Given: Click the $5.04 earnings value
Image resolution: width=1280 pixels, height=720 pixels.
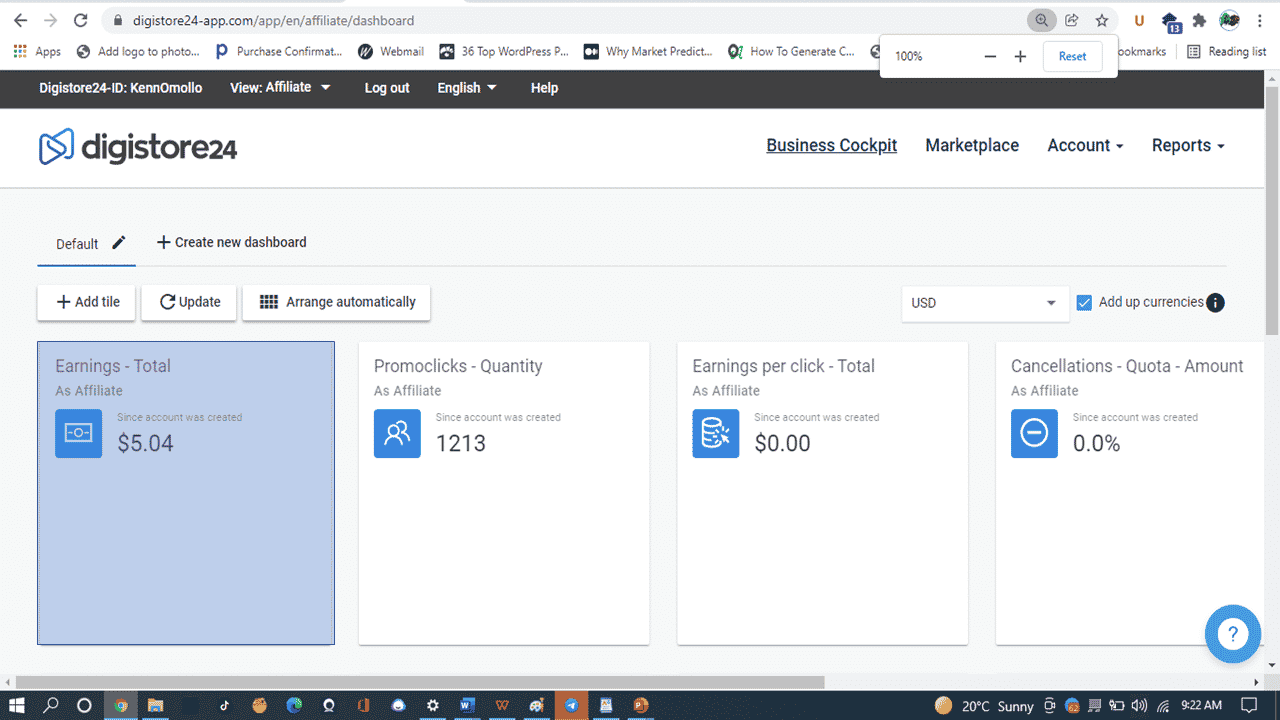Looking at the screenshot, I should pos(146,443).
